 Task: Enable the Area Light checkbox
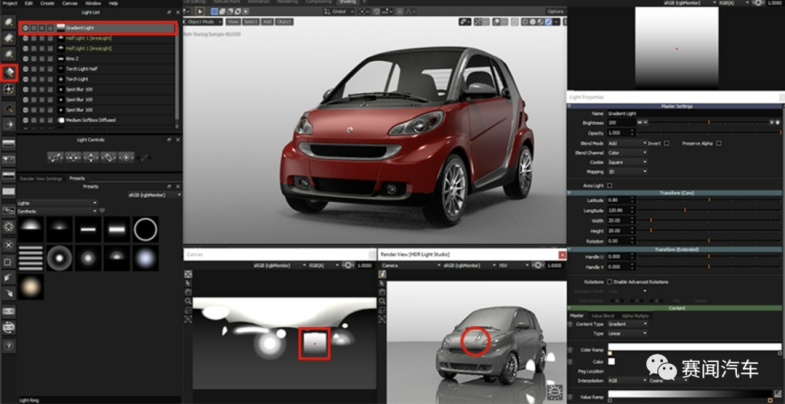[x=612, y=185]
